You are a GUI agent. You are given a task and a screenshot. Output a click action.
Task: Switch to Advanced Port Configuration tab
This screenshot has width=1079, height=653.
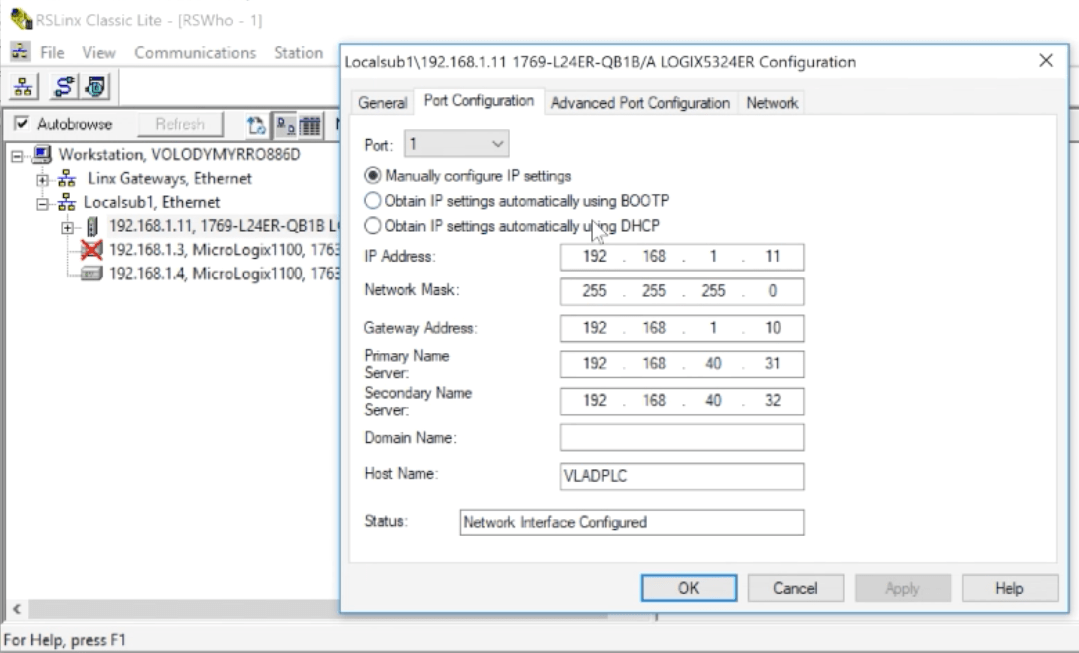(x=640, y=103)
